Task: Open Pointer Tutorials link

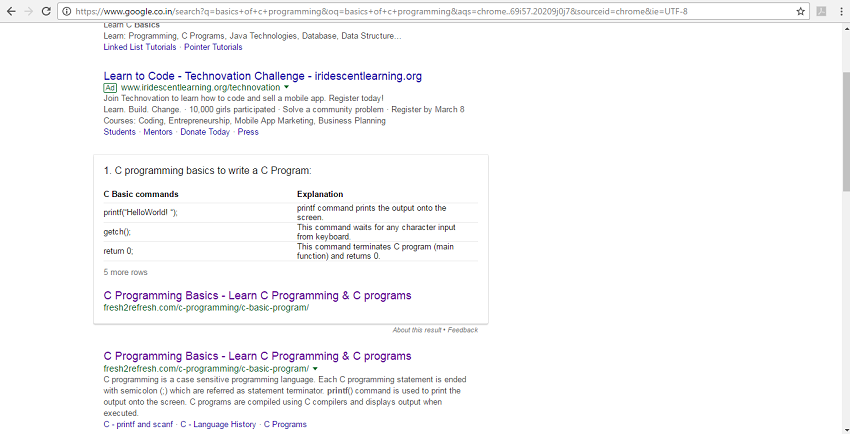Action: (x=213, y=47)
